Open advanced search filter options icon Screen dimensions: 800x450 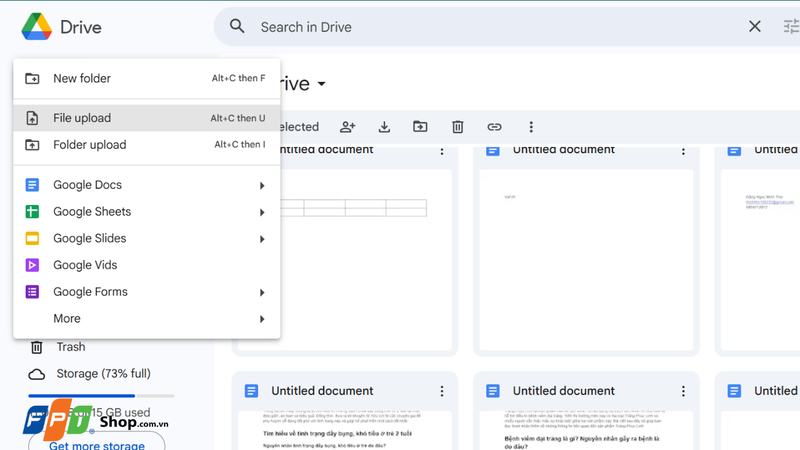click(791, 27)
